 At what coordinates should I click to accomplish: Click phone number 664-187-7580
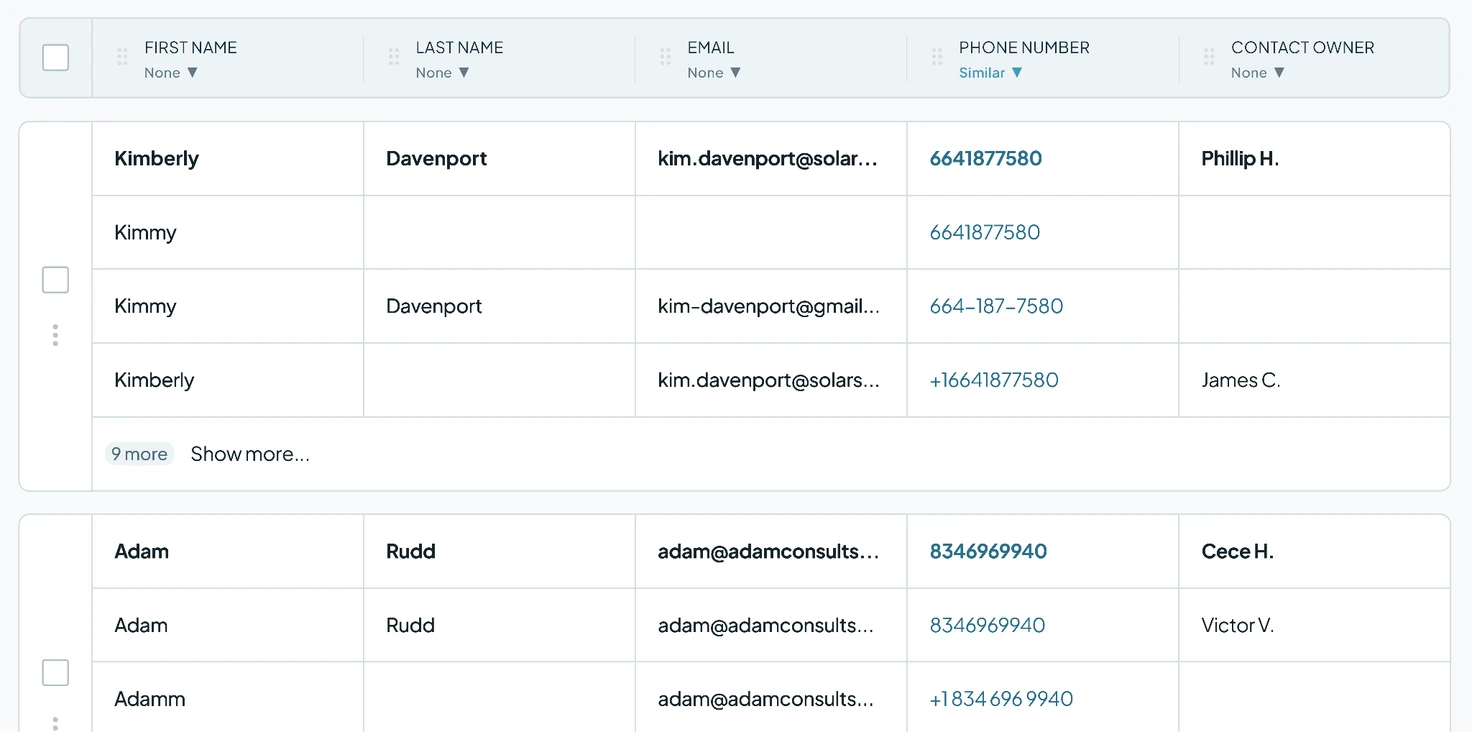(x=996, y=306)
